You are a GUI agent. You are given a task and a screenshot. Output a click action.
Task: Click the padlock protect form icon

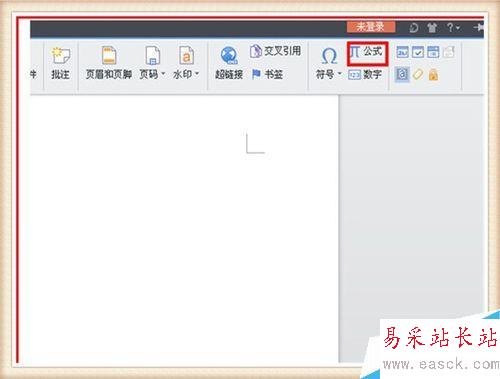[433, 74]
